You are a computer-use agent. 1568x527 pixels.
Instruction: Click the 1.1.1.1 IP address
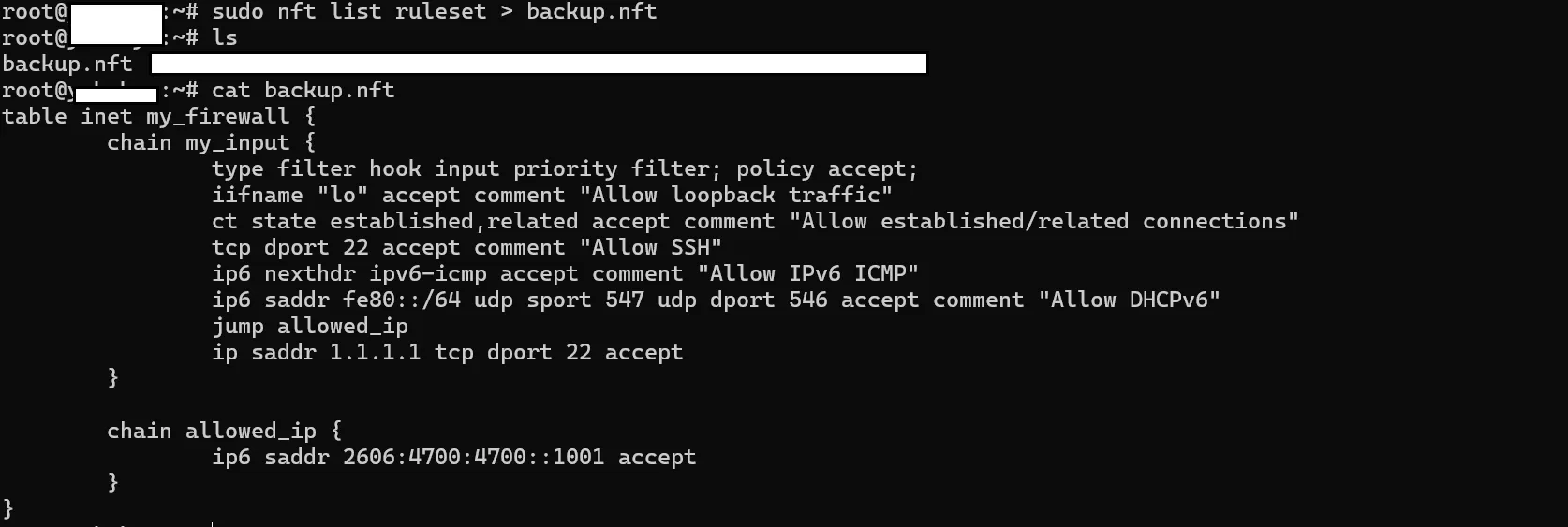pos(375,352)
